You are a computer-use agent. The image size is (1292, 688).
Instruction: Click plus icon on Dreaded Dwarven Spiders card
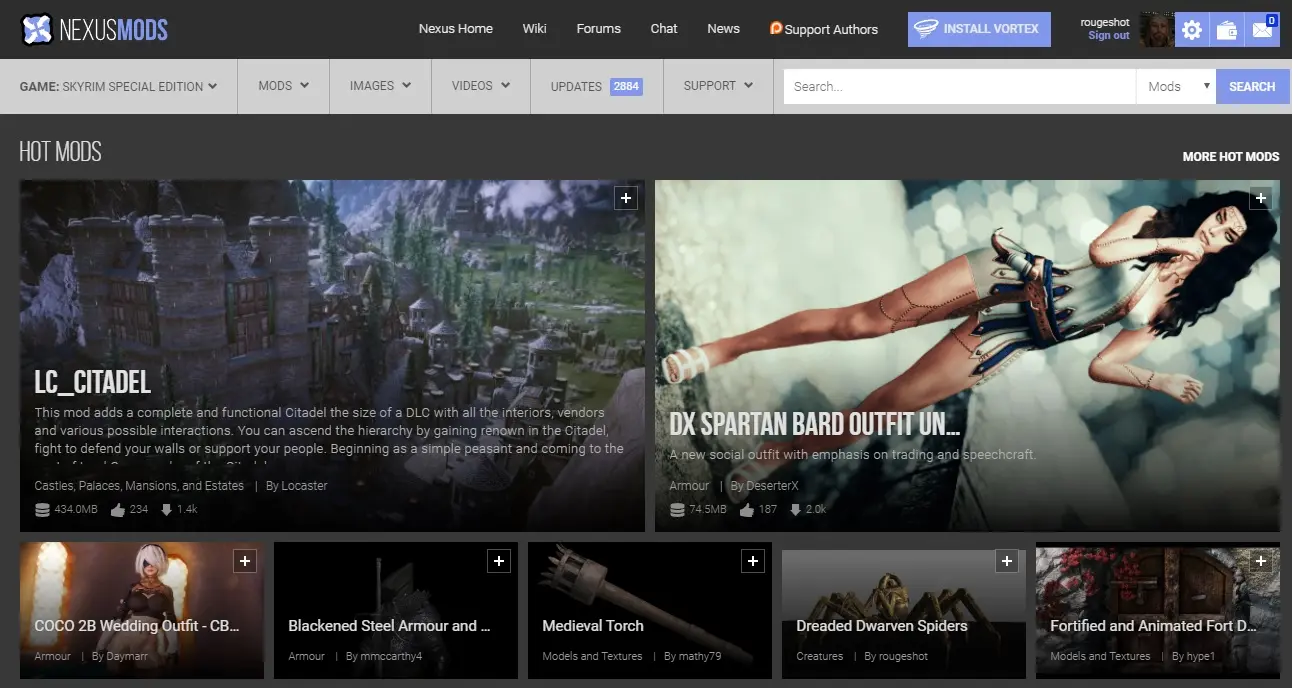pyautogui.click(x=1006, y=561)
